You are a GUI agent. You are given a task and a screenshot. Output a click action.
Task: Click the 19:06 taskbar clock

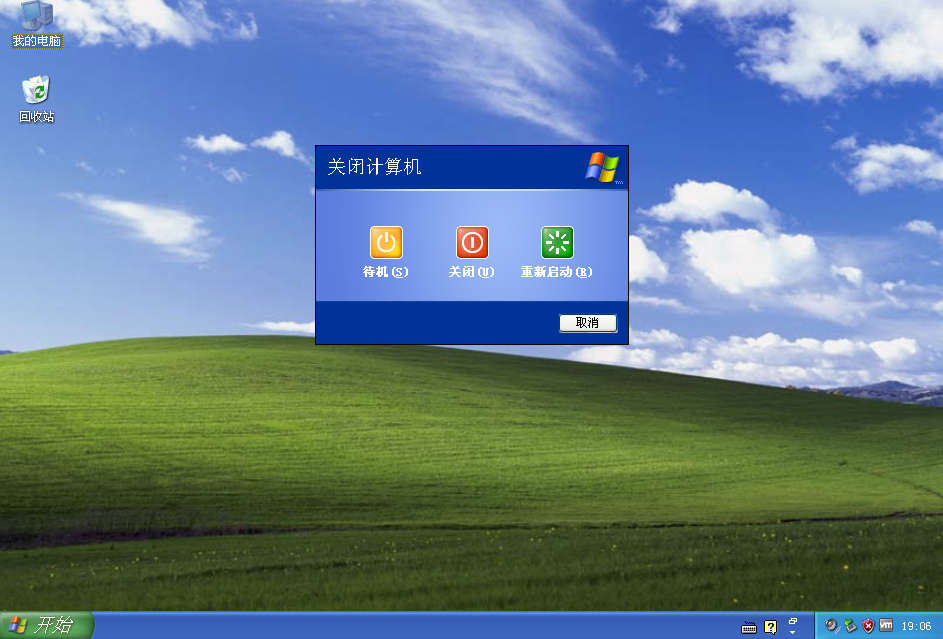916,626
